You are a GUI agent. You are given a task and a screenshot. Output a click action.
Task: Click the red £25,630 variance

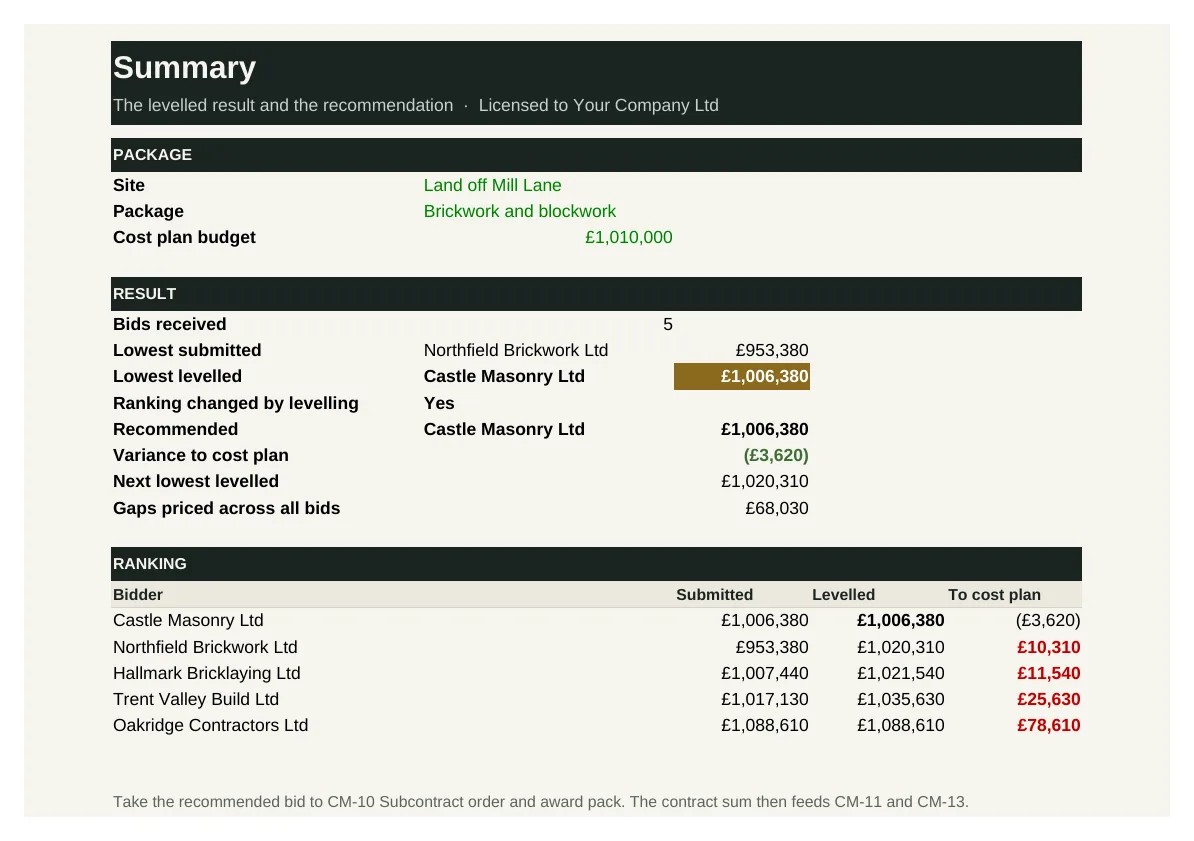1049,699
